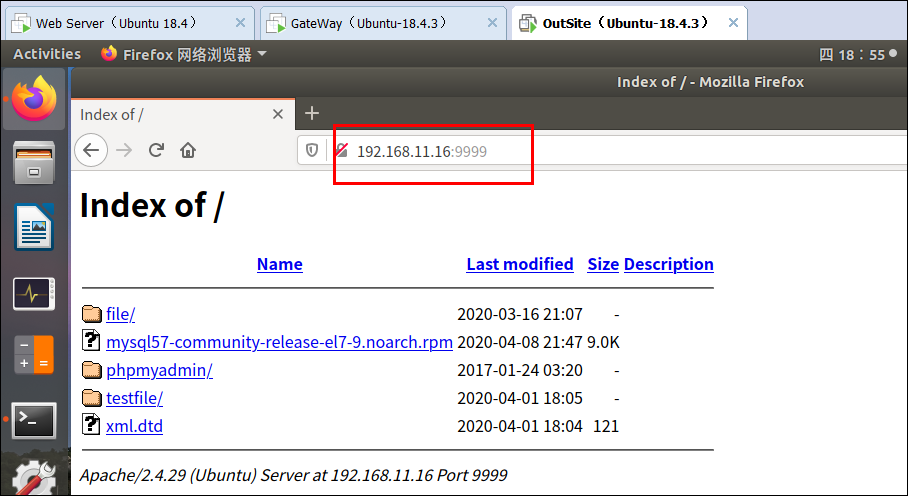
Task: Click the folder icon beside file/
Action: coord(91,314)
